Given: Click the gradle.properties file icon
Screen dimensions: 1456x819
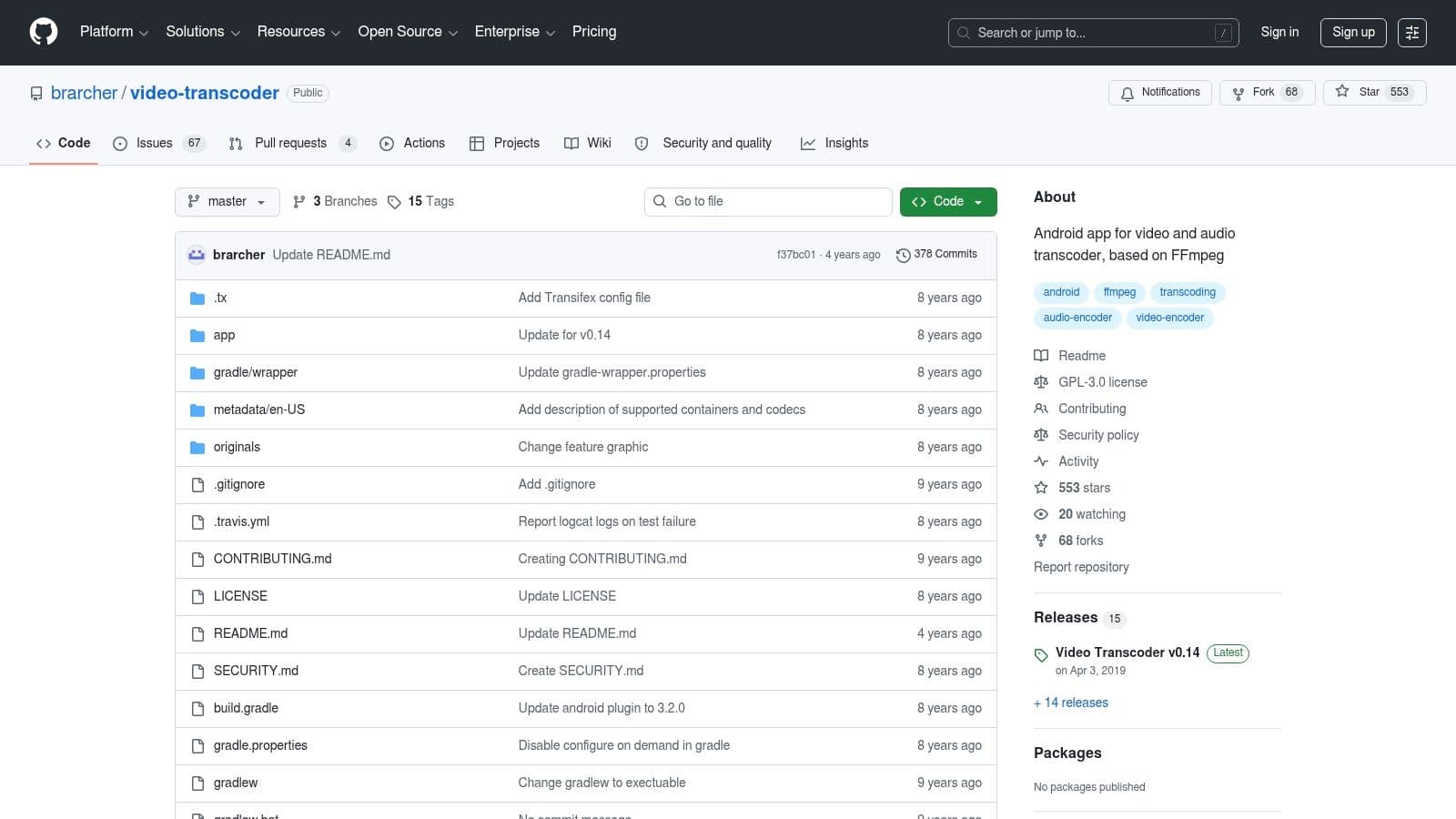Looking at the screenshot, I should pyautogui.click(x=197, y=746).
